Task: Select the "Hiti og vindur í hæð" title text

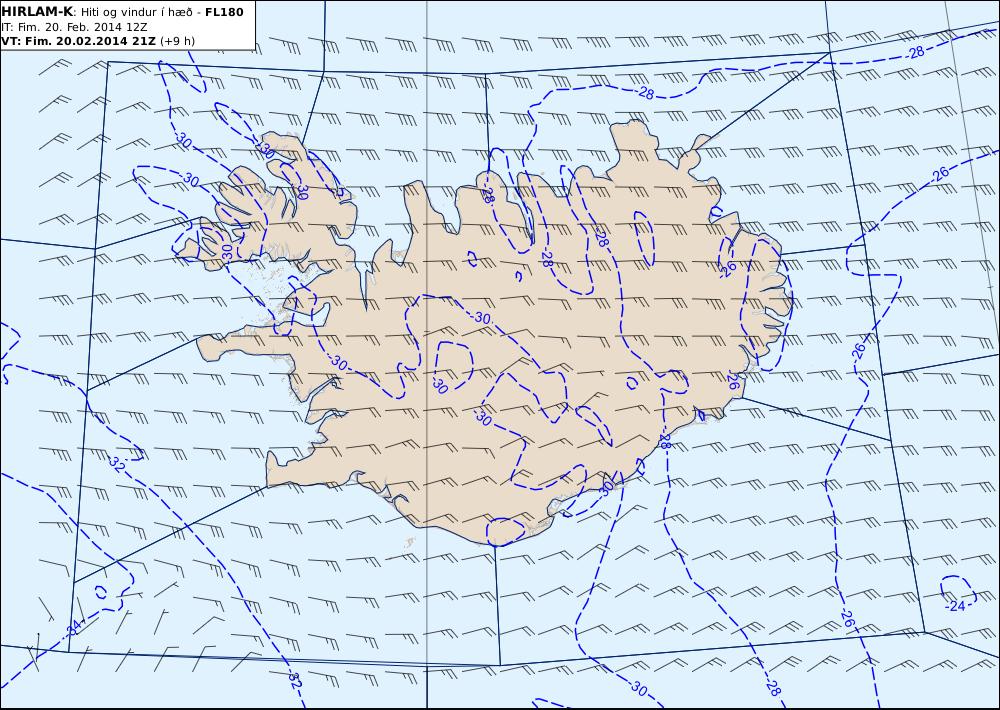Action: pos(136,12)
